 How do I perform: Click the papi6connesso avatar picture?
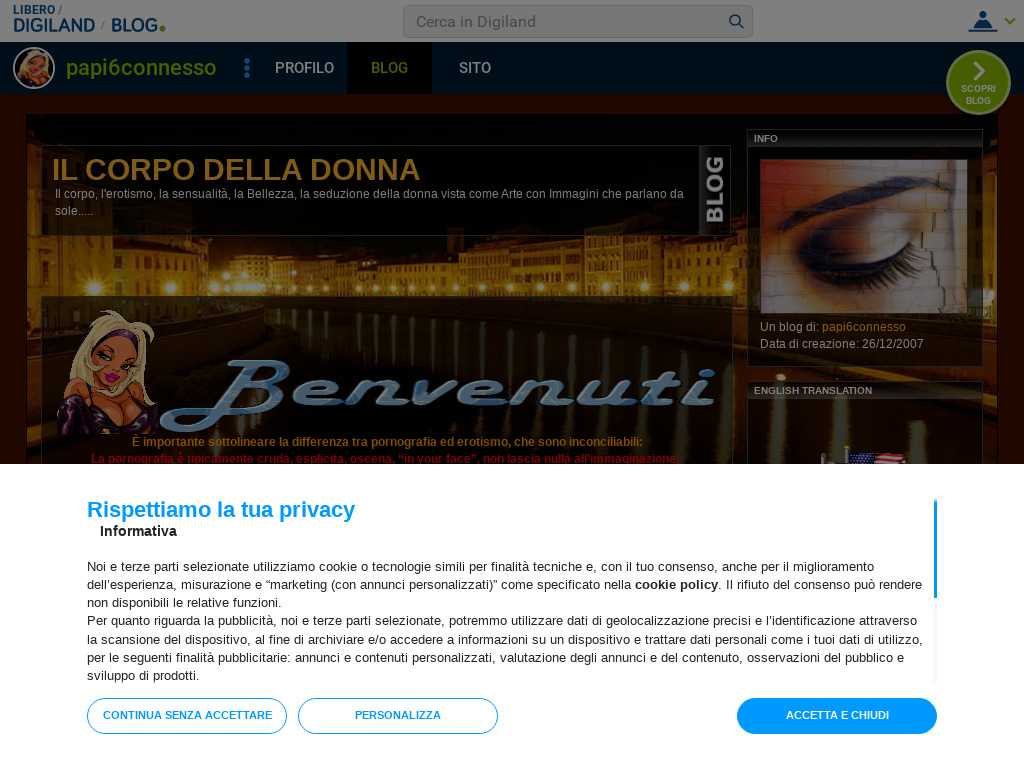(34, 68)
